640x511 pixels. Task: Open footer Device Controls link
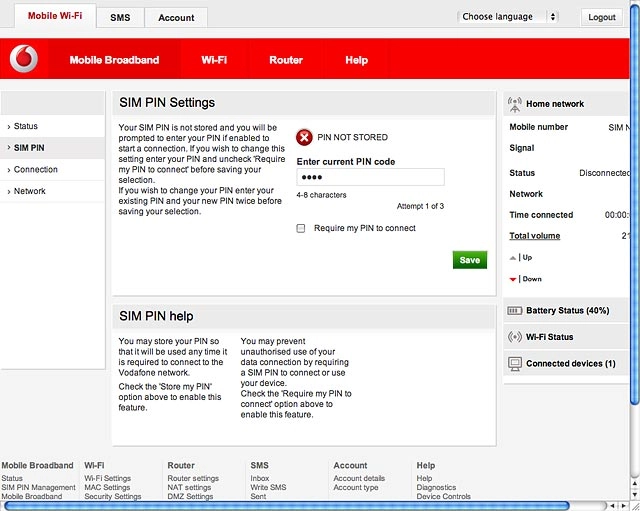pos(444,497)
